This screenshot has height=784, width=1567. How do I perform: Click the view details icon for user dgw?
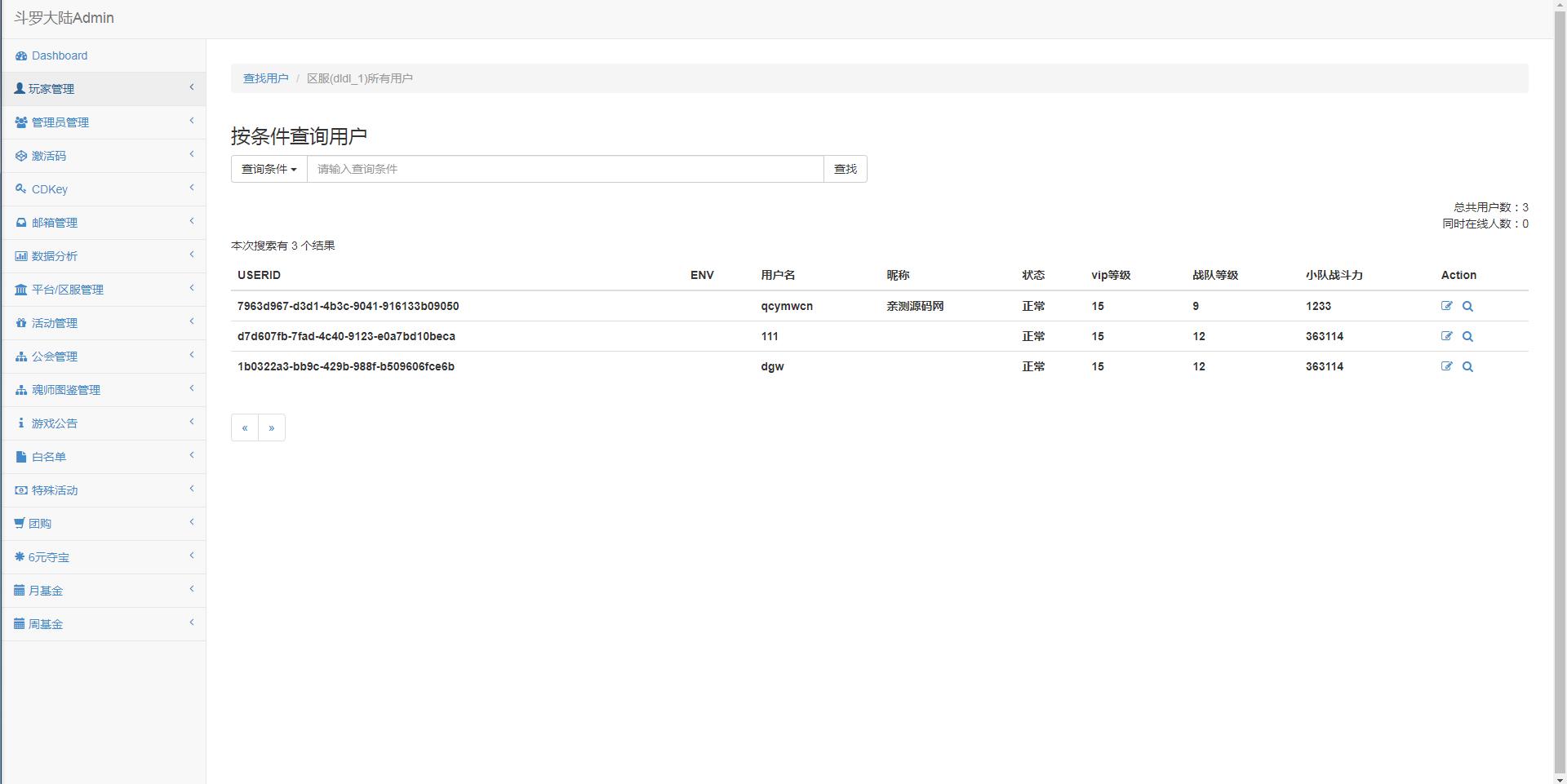coord(1467,367)
